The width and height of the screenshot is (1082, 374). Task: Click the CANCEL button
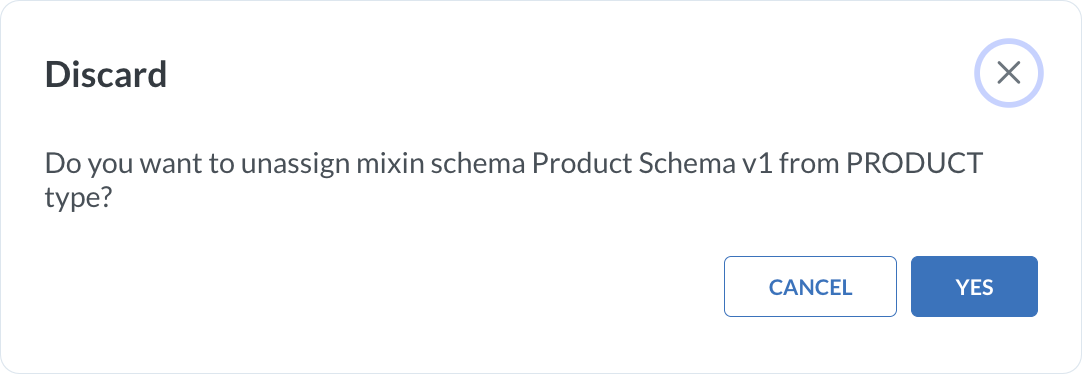(810, 286)
